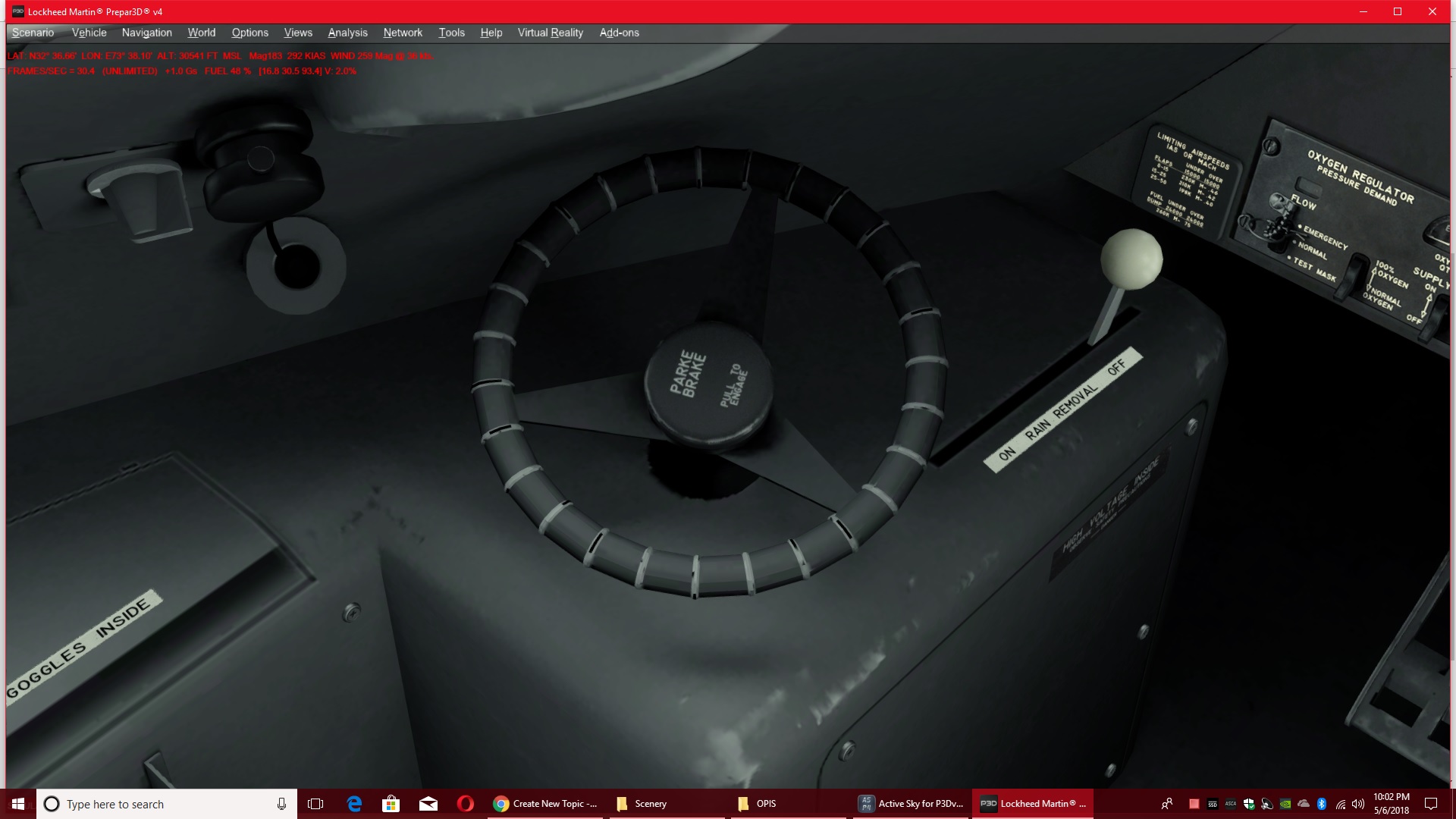Viewport: 1456px width, 819px height.
Task: Click the Bluetooth tray icon
Action: (1321, 804)
